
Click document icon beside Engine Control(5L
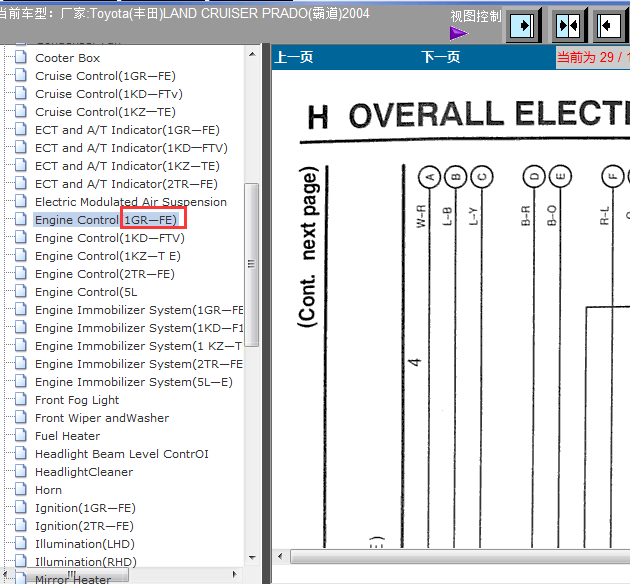coord(20,291)
